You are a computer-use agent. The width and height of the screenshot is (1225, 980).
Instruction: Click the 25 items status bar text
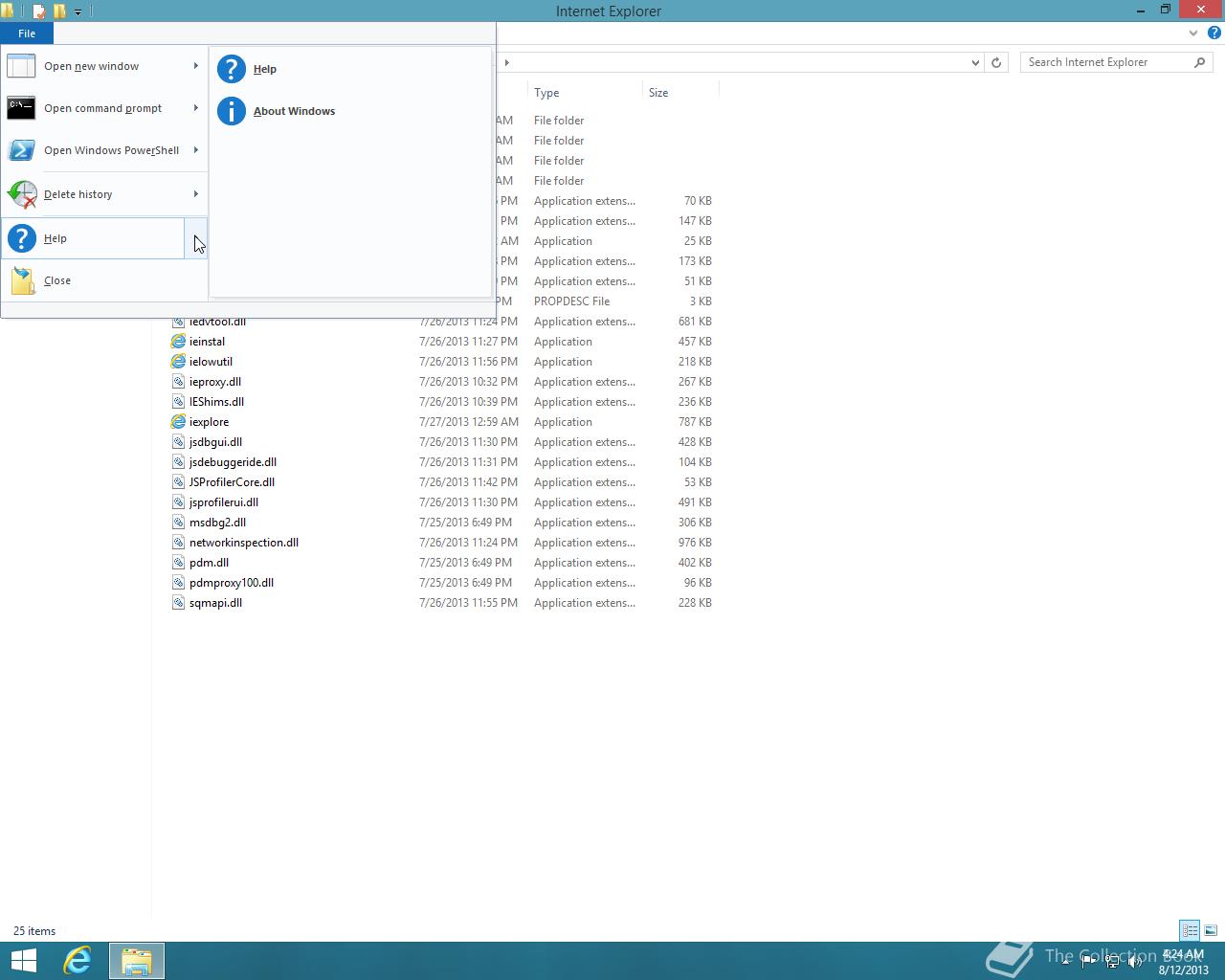click(34, 931)
